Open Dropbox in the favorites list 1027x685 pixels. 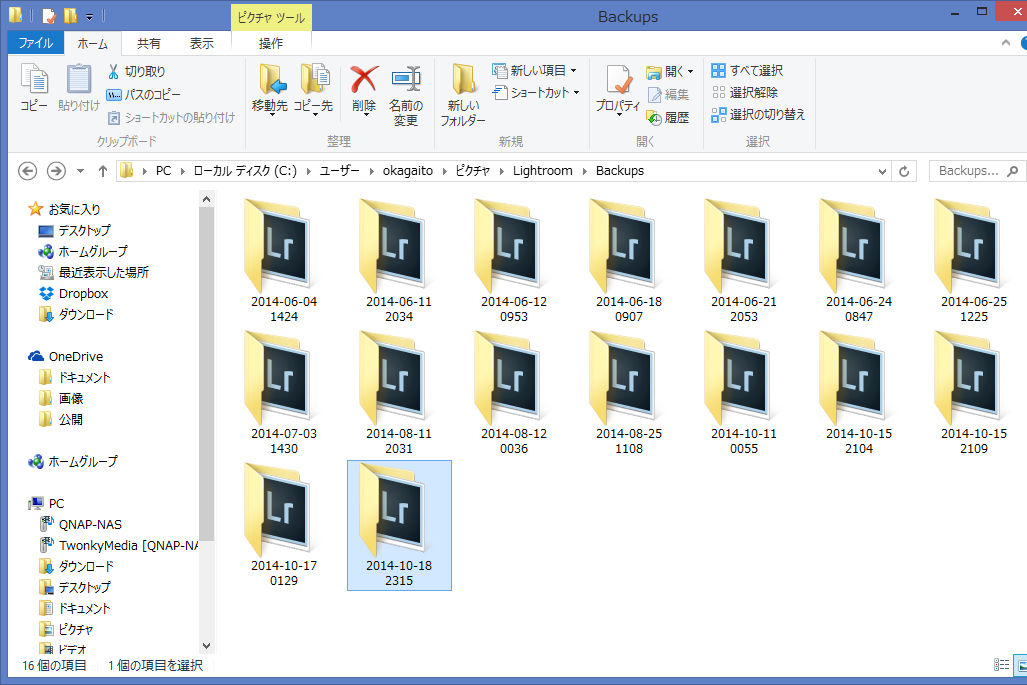(73, 293)
